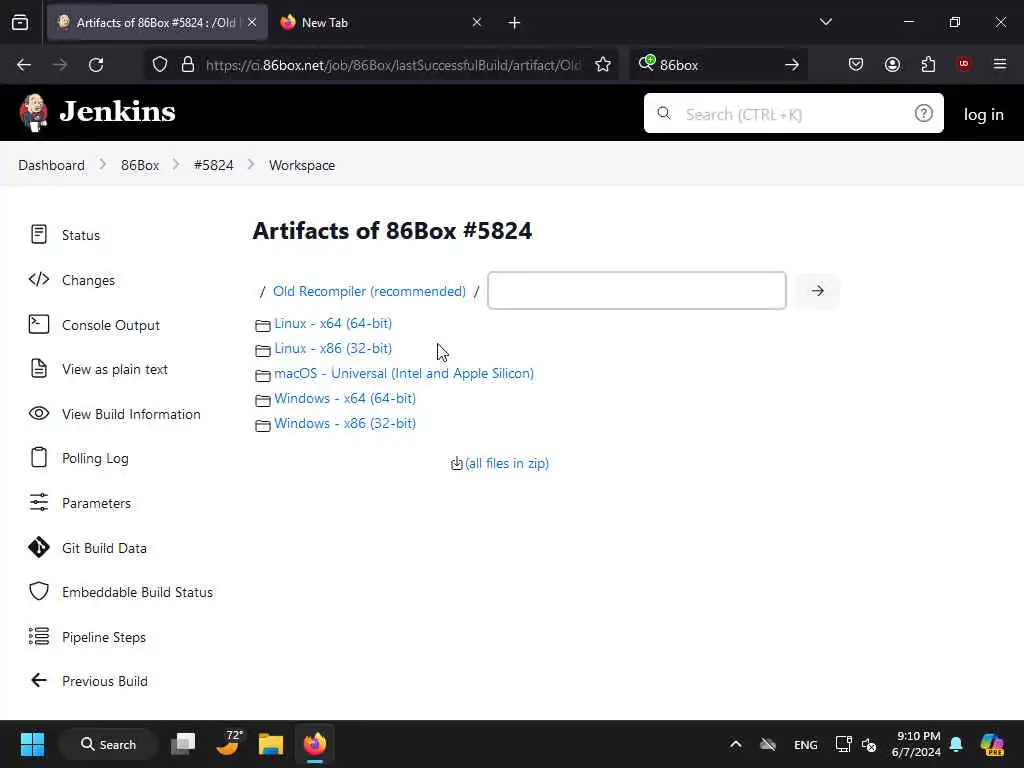Expand chevron after #5824 breadcrumb
1024x768 pixels.
tap(251, 165)
